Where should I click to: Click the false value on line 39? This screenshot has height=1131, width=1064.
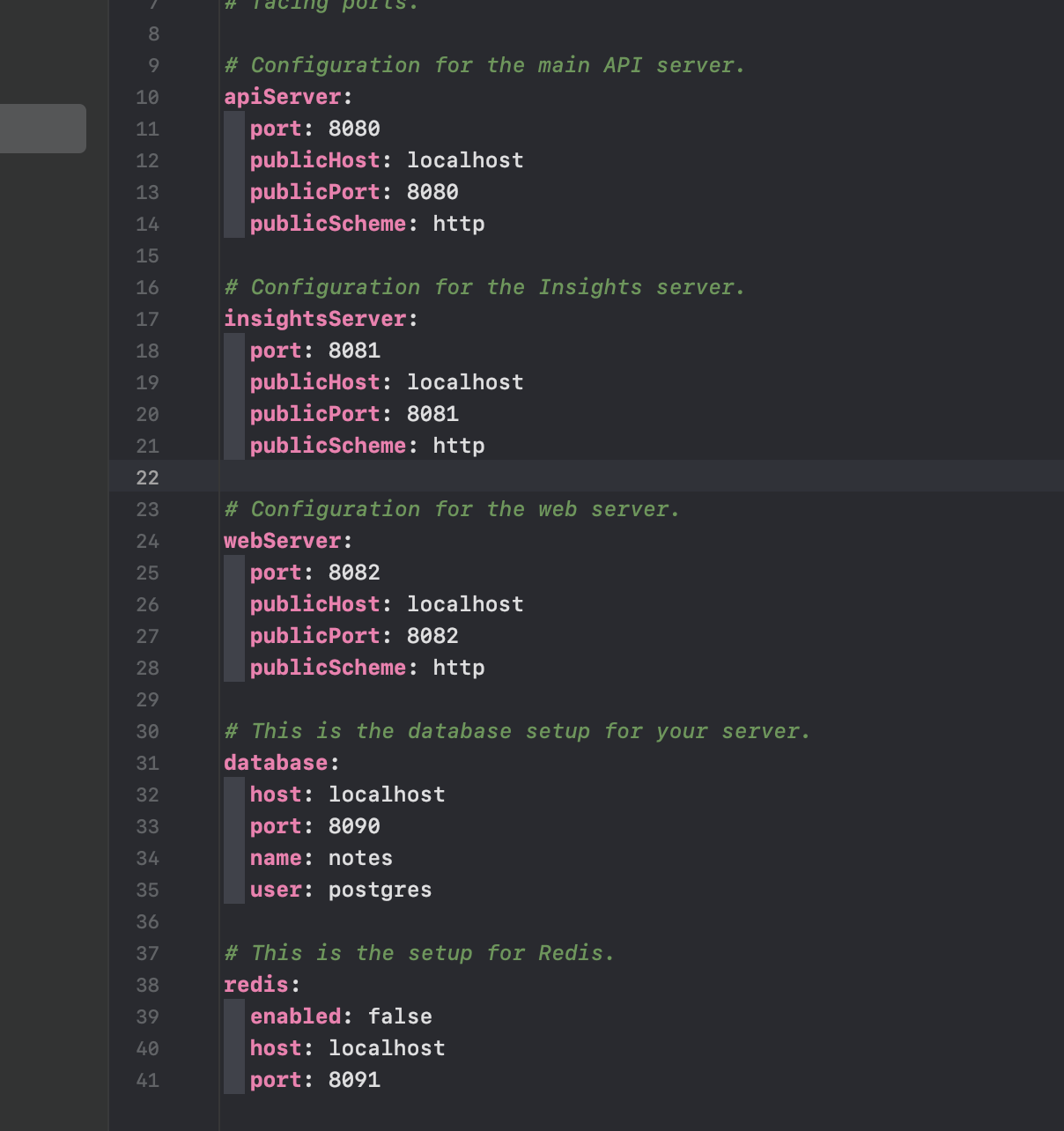click(400, 1016)
